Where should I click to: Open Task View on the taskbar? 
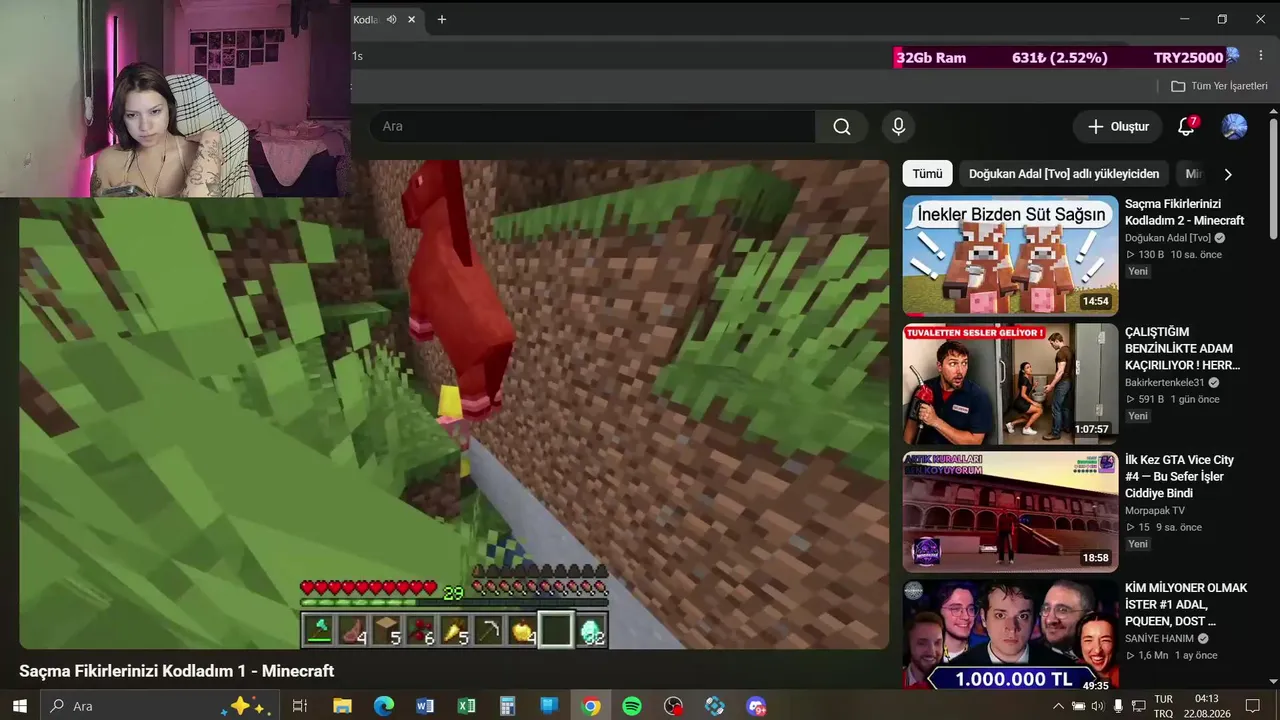pos(299,706)
